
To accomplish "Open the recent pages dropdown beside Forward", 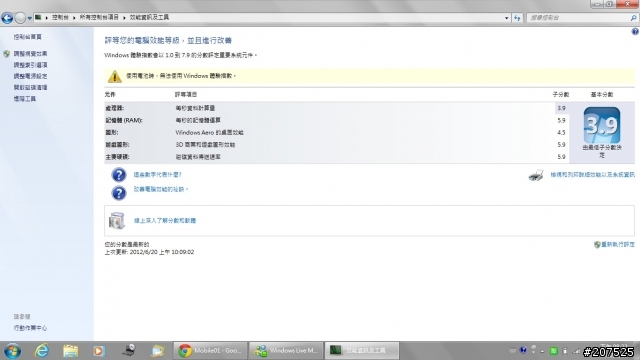I will click(x=29, y=18).
